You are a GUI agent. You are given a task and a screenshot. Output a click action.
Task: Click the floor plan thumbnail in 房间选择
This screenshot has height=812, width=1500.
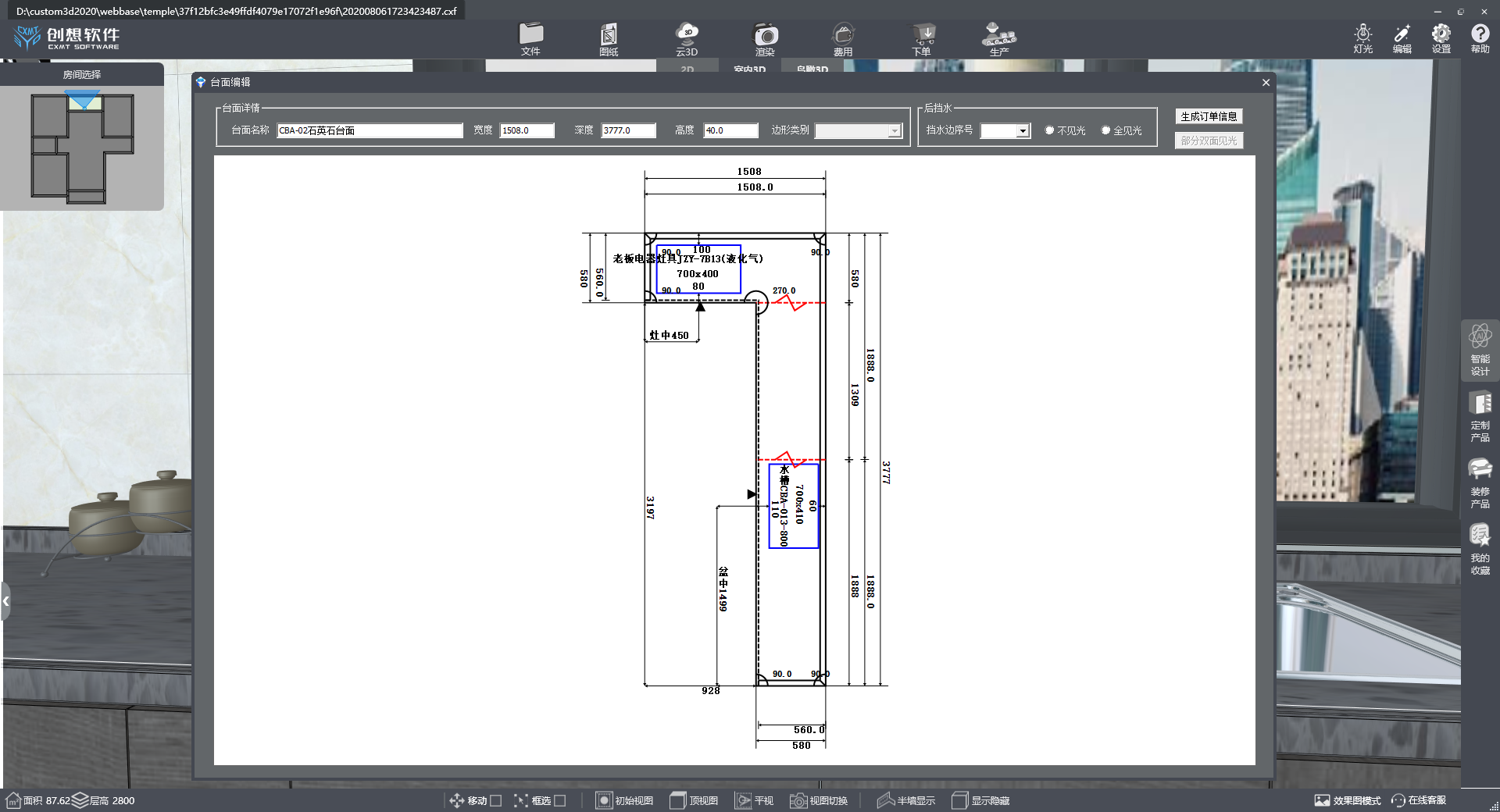82,148
